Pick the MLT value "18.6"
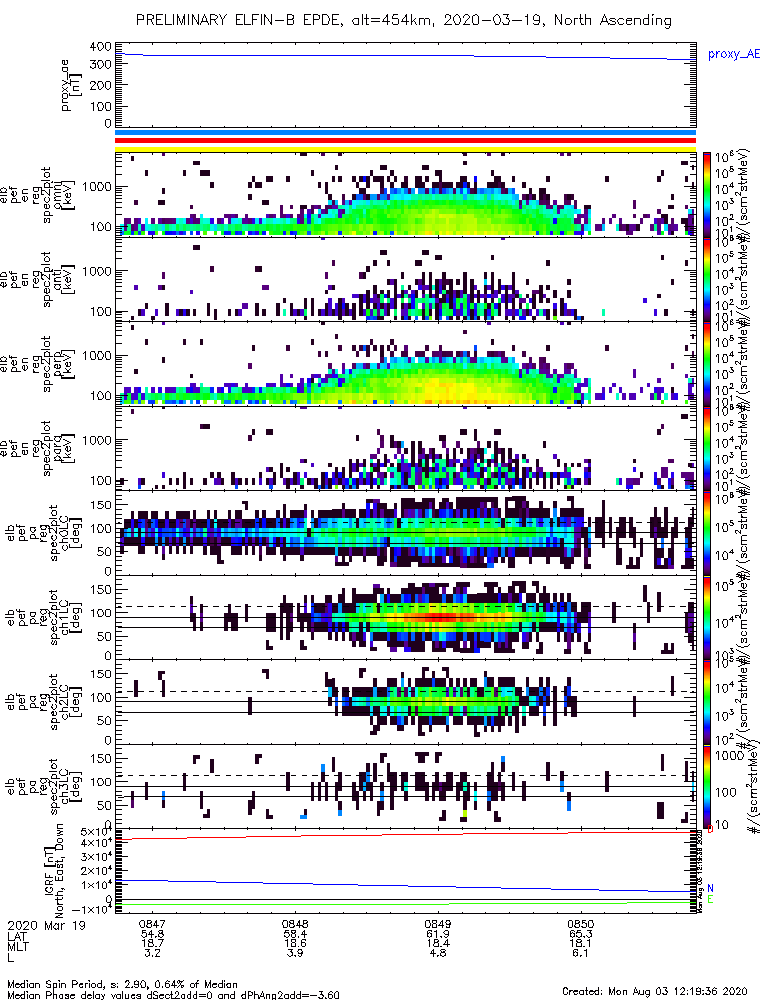Image resolution: width=775 pixels, height=1000 pixels. [x=295, y=943]
